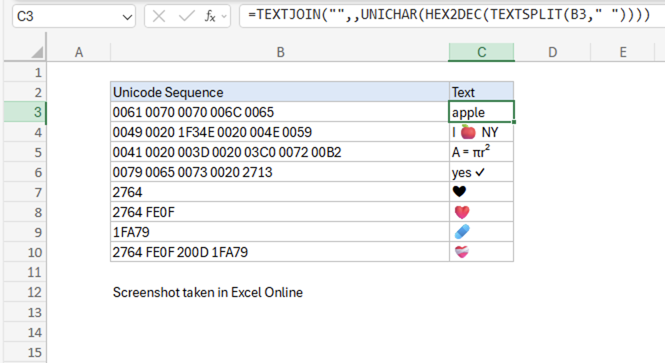Click the Name Box showing C3
665x363 pixels.
click(x=74, y=17)
